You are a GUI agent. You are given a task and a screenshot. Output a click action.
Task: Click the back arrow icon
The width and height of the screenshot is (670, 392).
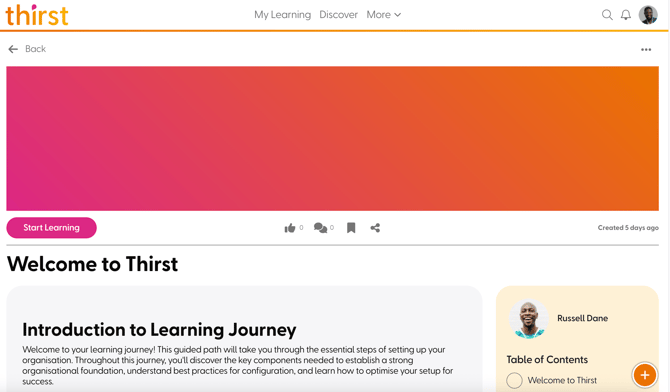pos(13,49)
